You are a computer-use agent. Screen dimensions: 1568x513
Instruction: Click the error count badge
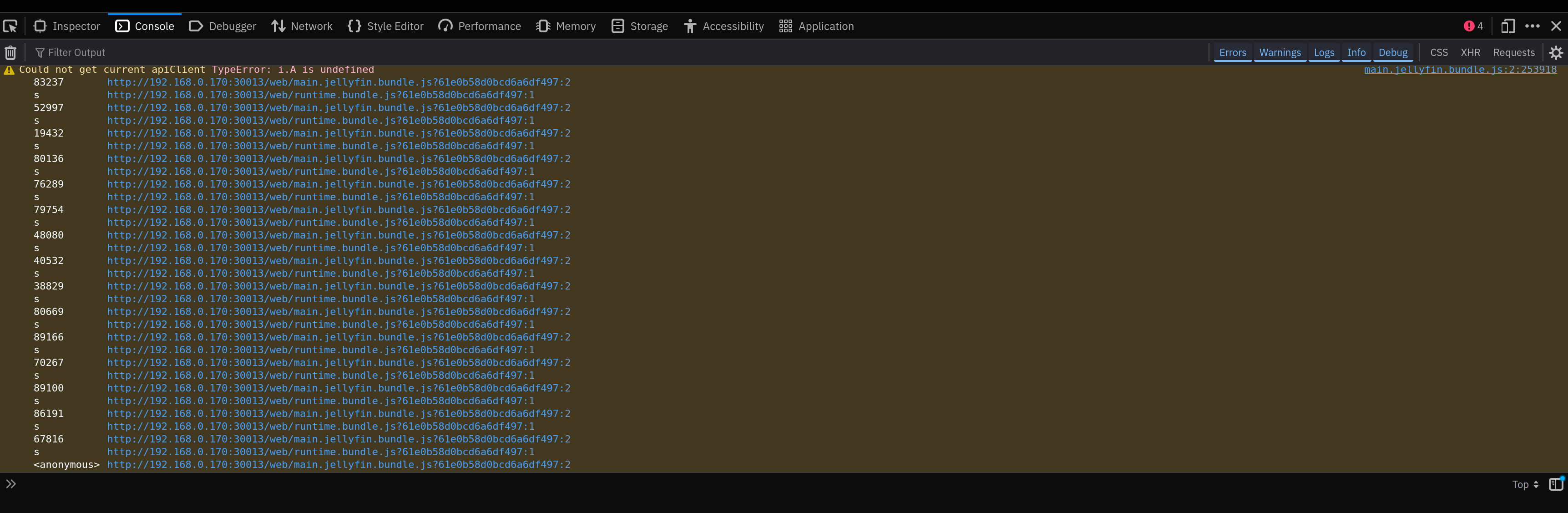[x=1473, y=26]
